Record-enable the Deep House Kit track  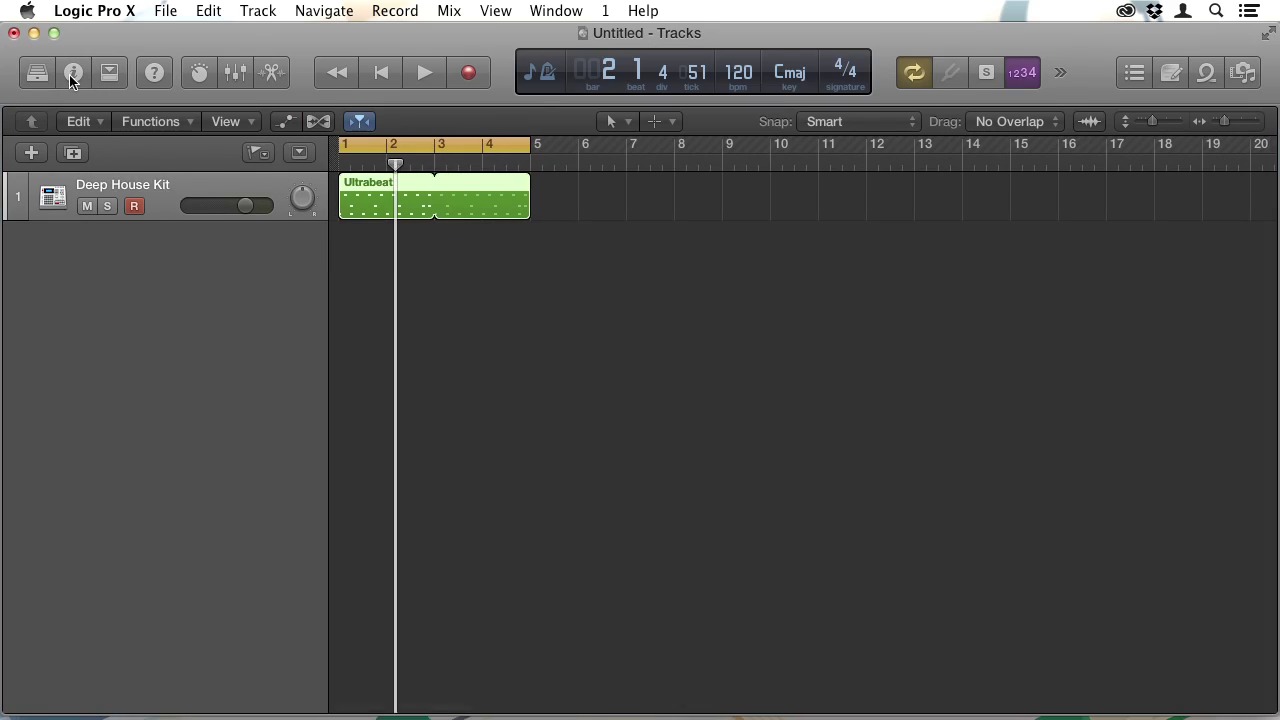134,206
